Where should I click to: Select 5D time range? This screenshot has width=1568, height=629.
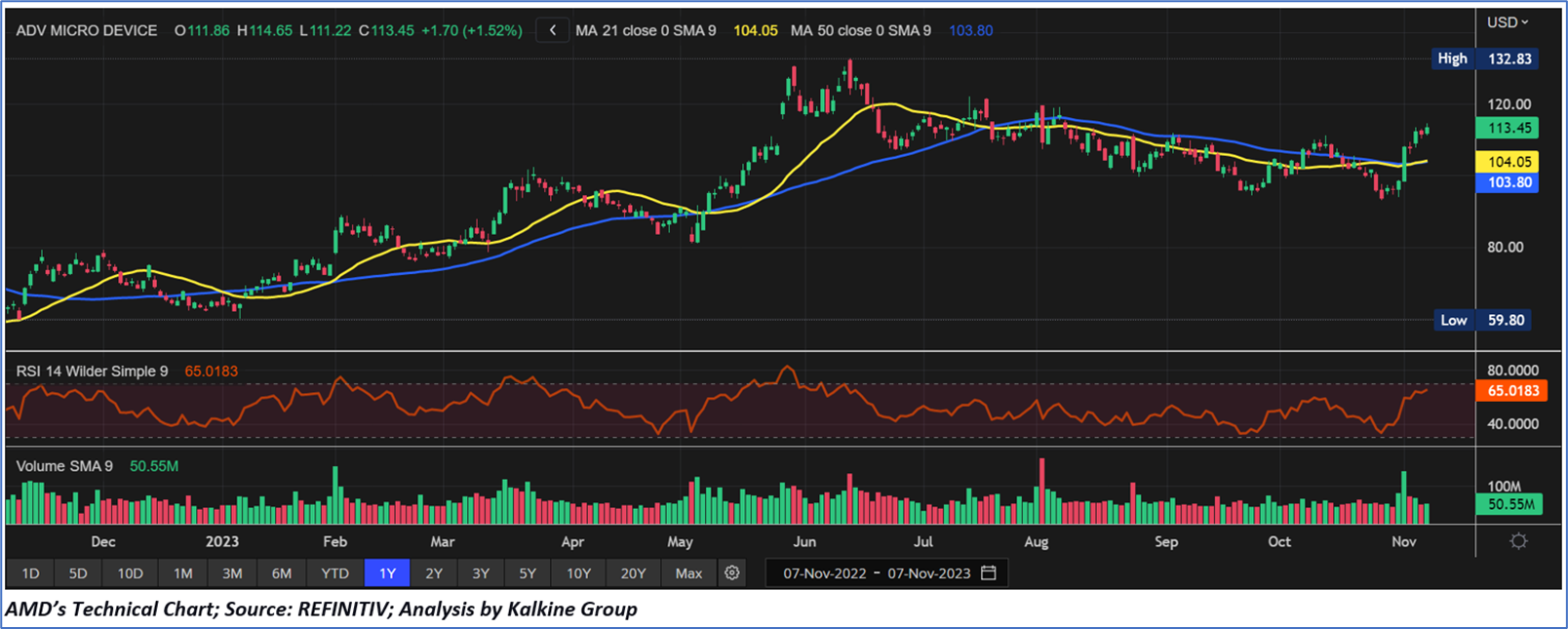[x=78, y=573]
